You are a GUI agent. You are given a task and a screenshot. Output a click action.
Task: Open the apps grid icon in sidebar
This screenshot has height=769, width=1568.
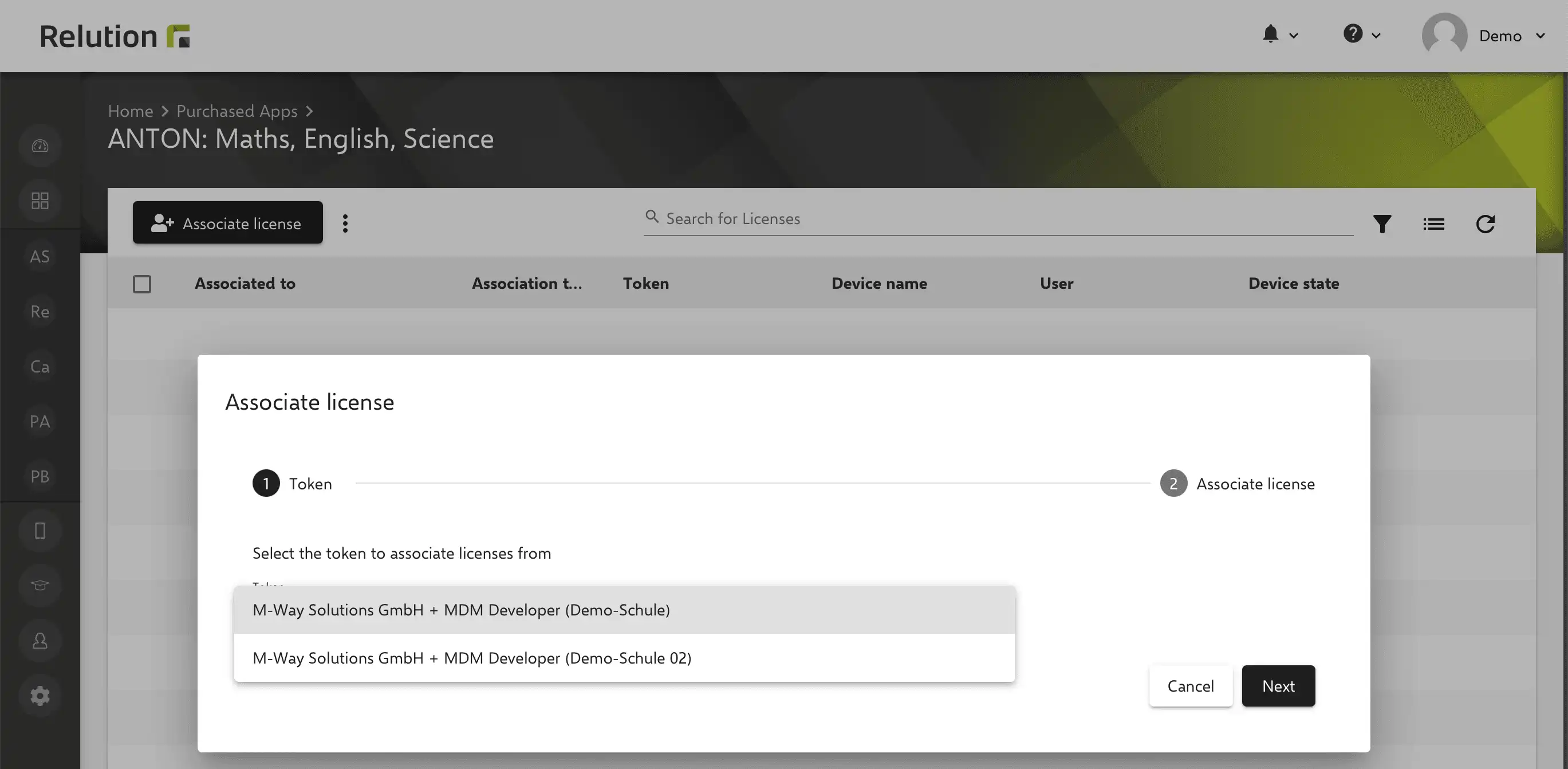tap(40, 201)
